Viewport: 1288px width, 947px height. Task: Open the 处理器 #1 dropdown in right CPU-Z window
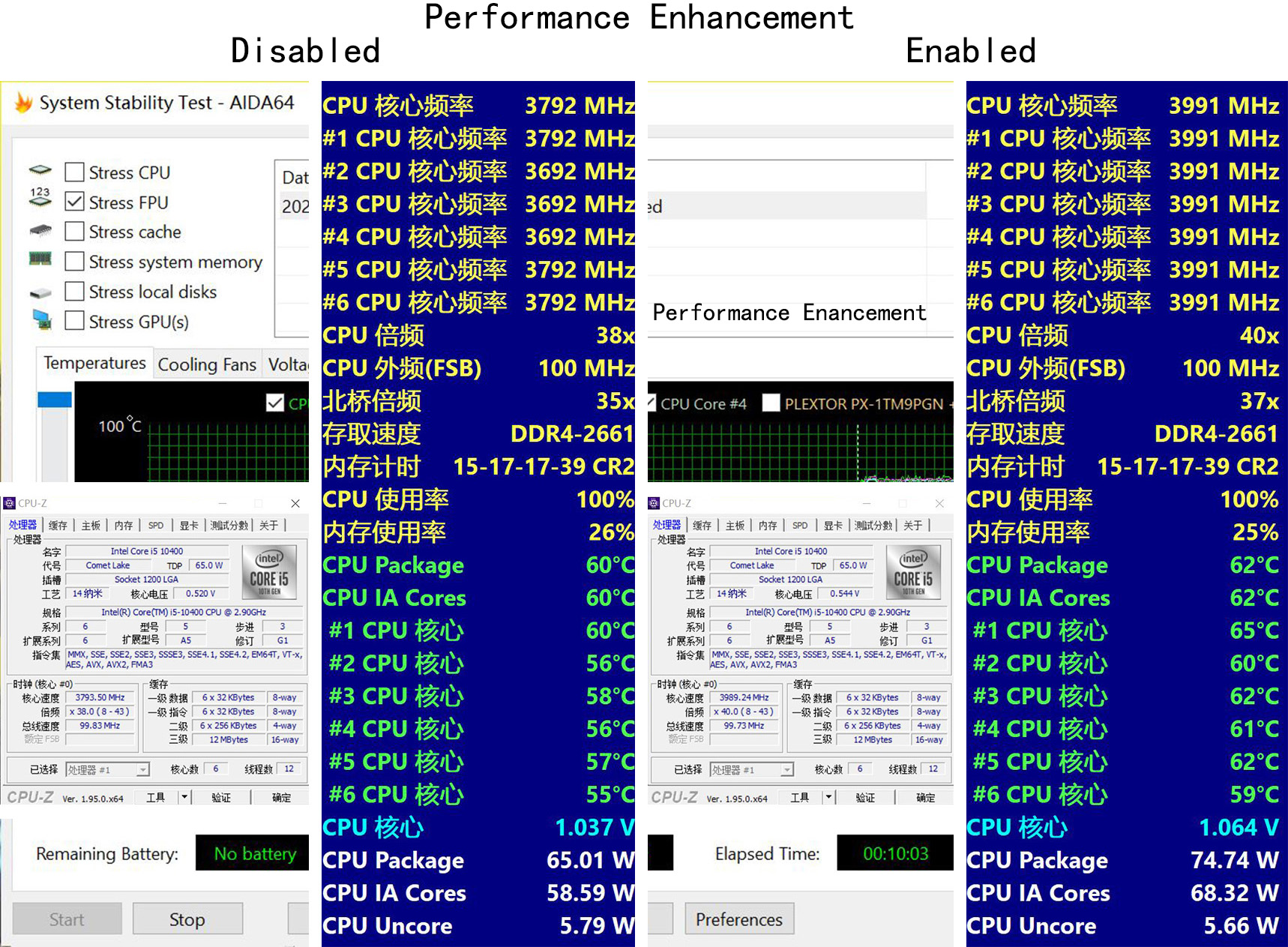[752, 769]
